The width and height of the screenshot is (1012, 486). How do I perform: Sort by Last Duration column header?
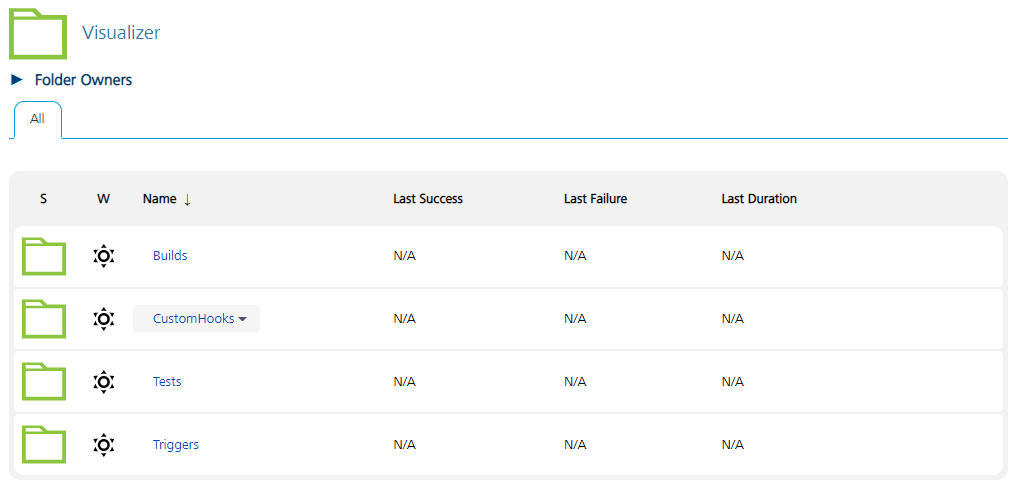759,199
